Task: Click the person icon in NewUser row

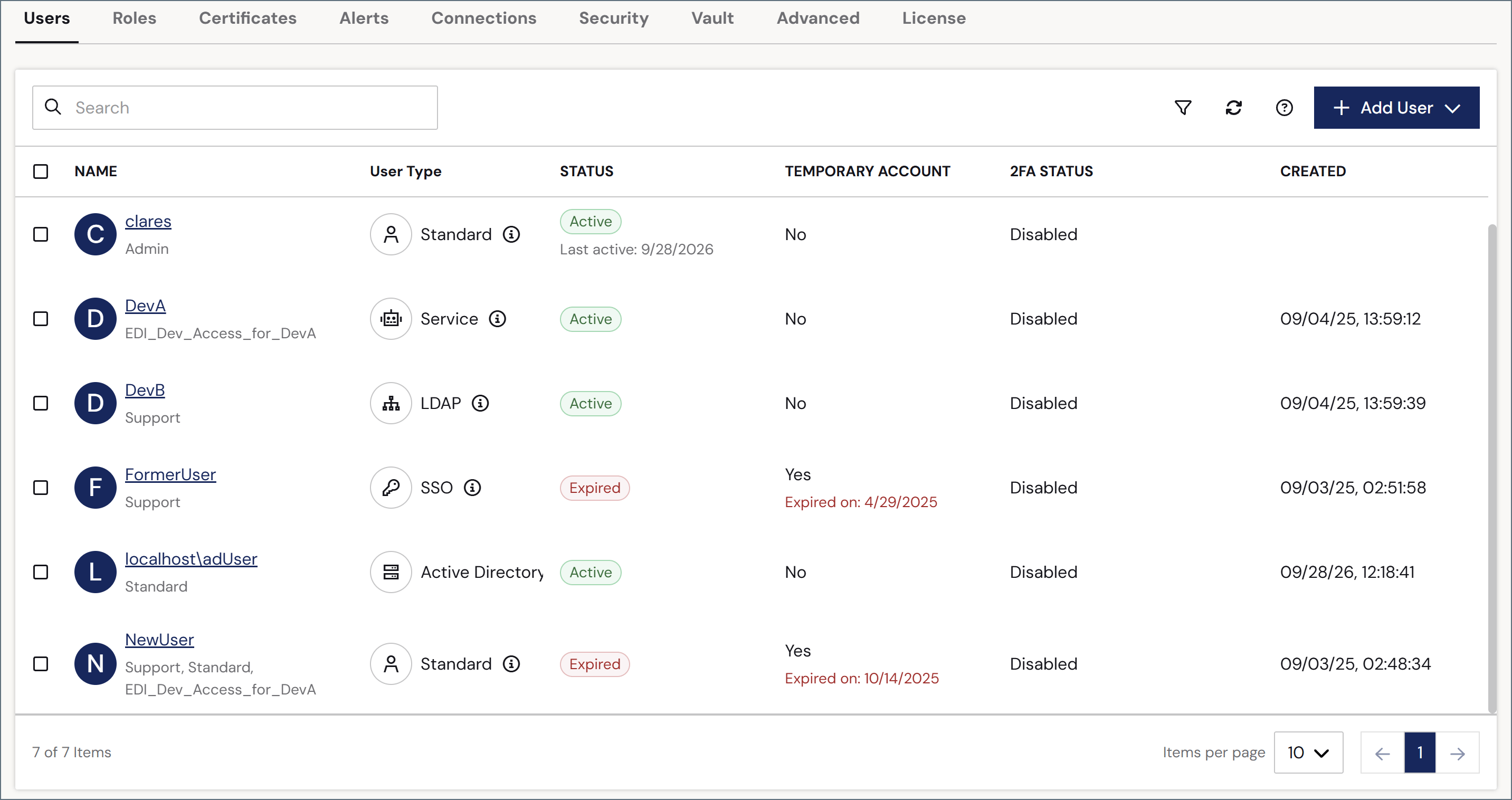Action: pos(391,664)
